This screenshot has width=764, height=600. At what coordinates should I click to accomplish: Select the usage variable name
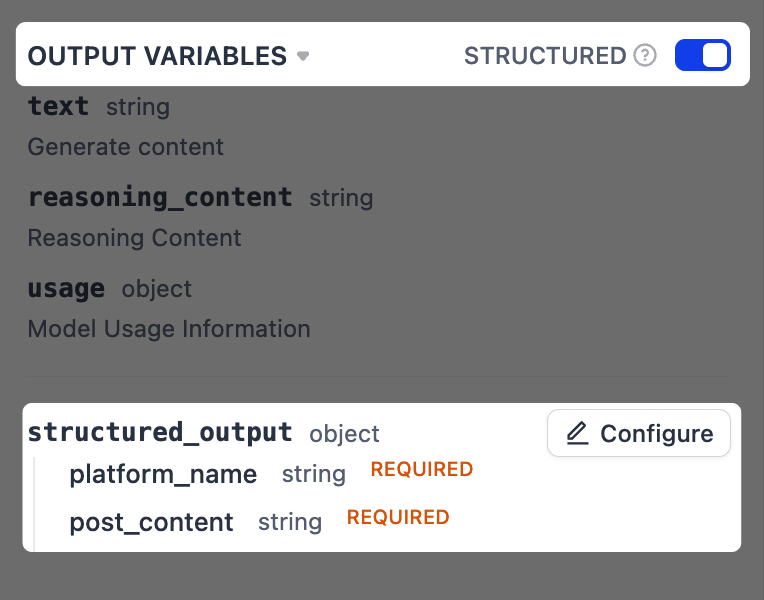pyautogui.click(x=66, y=289)
